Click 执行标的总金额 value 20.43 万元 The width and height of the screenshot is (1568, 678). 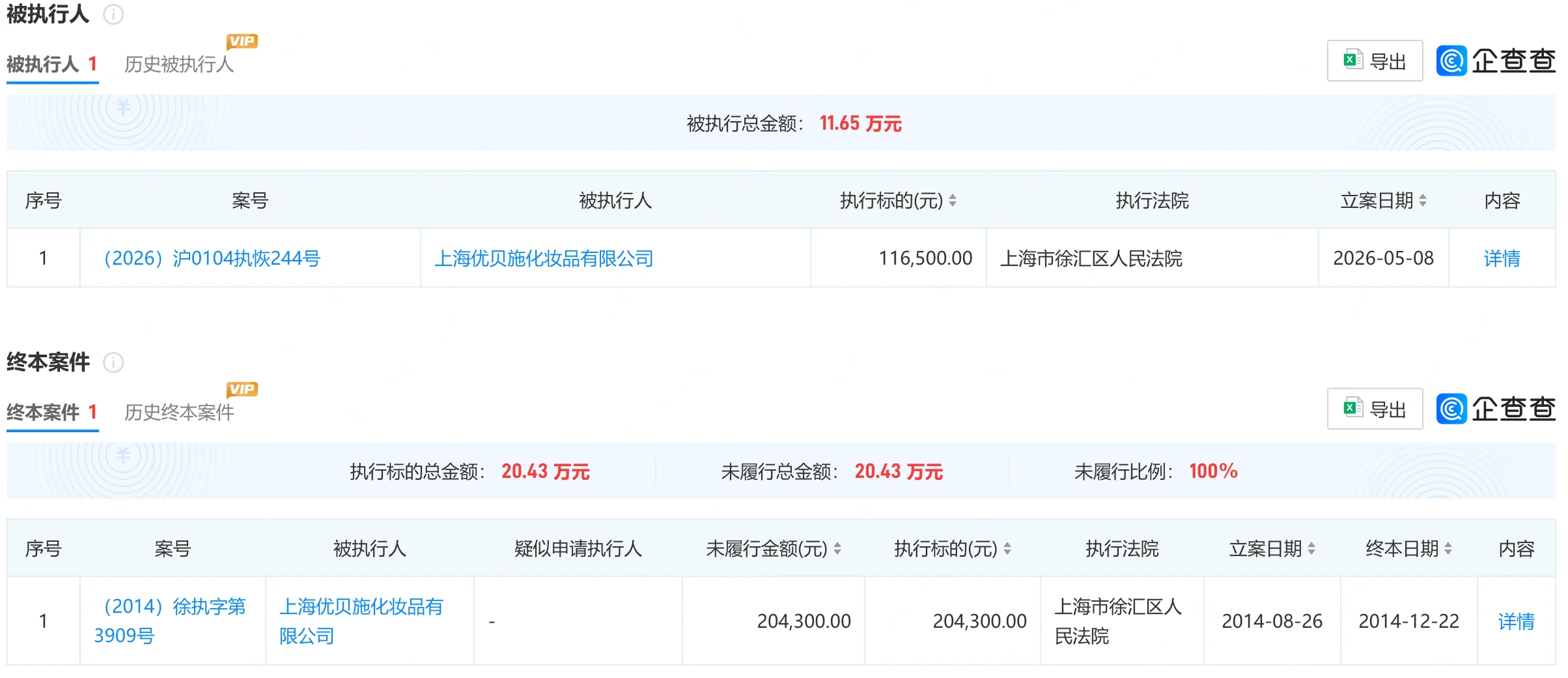[546, 471]
